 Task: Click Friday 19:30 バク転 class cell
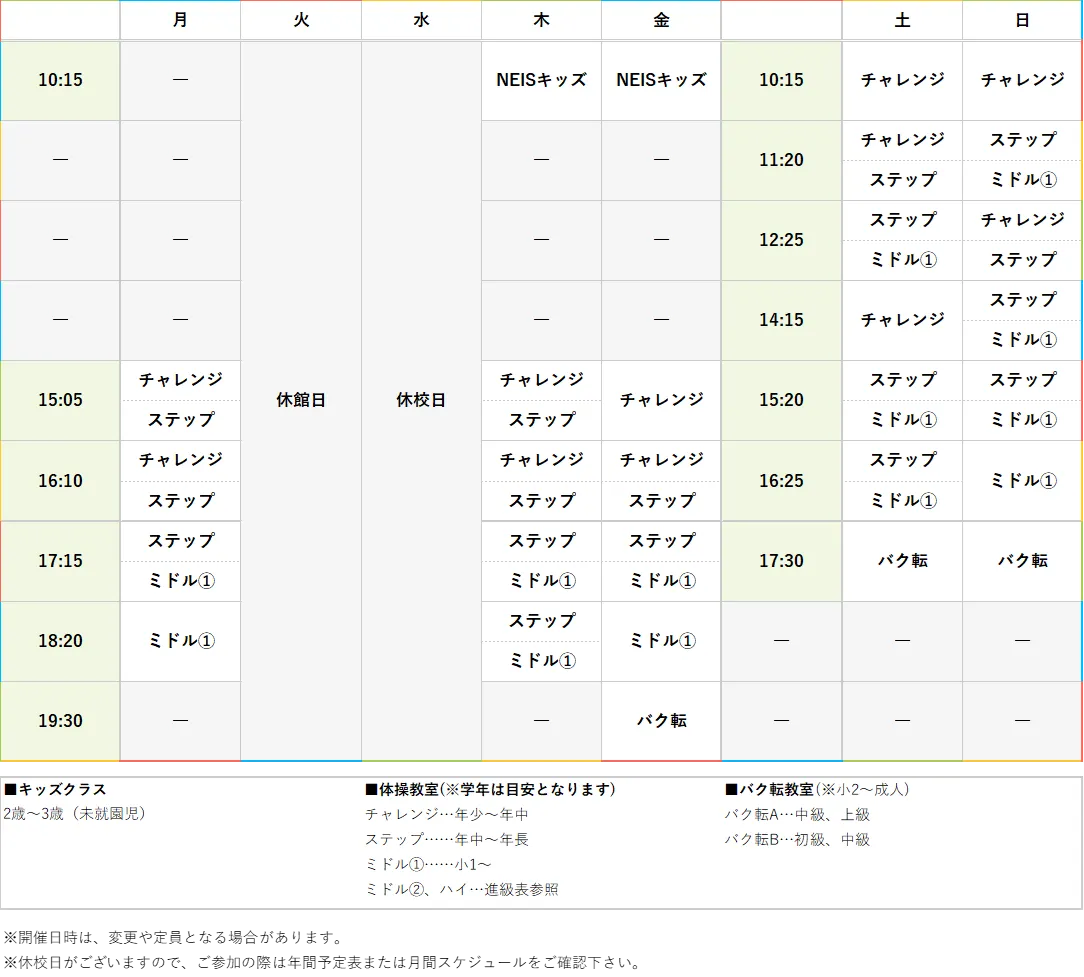(661, 721)
